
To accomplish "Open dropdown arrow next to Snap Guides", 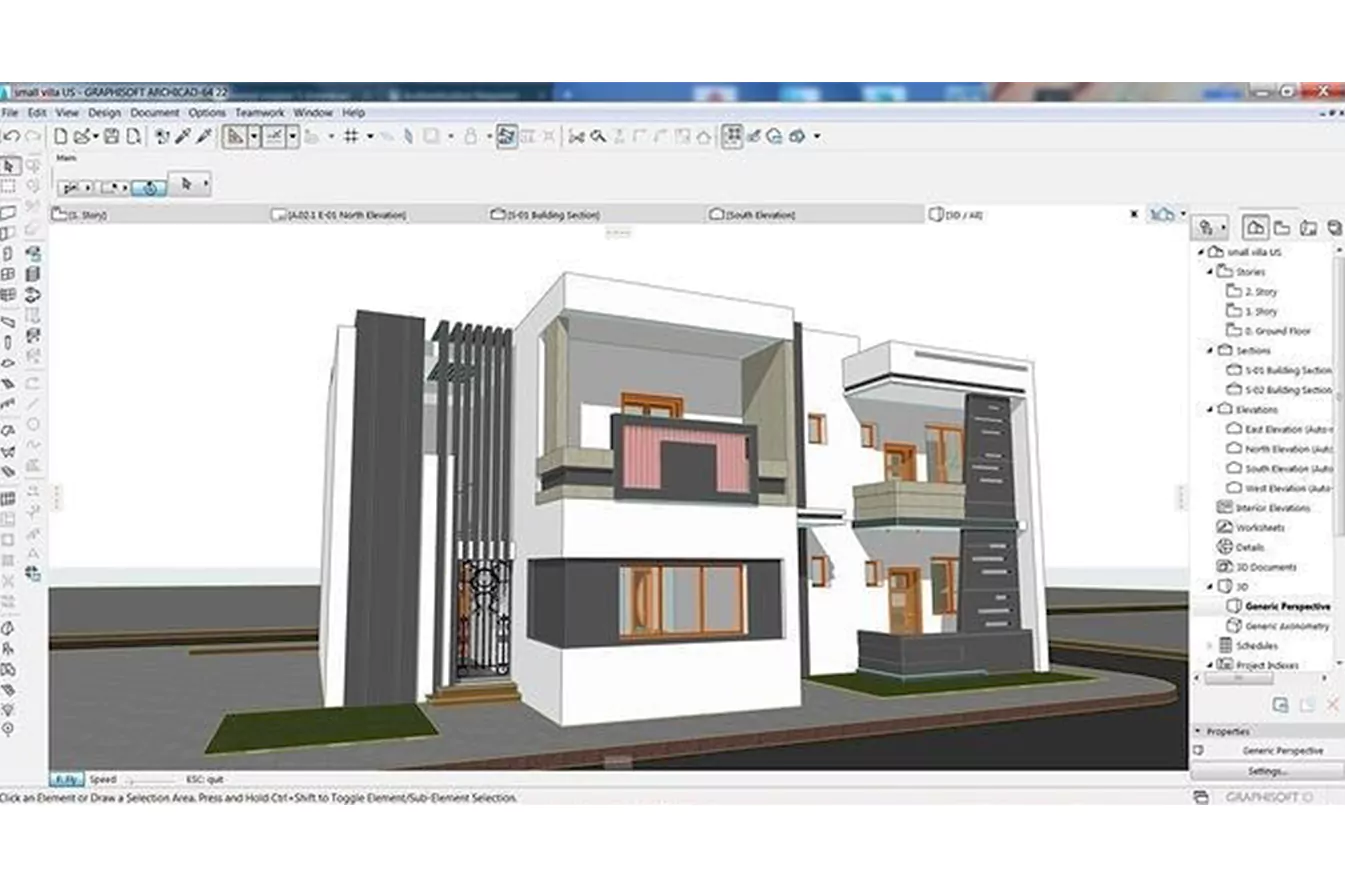I will pos(293,137).
